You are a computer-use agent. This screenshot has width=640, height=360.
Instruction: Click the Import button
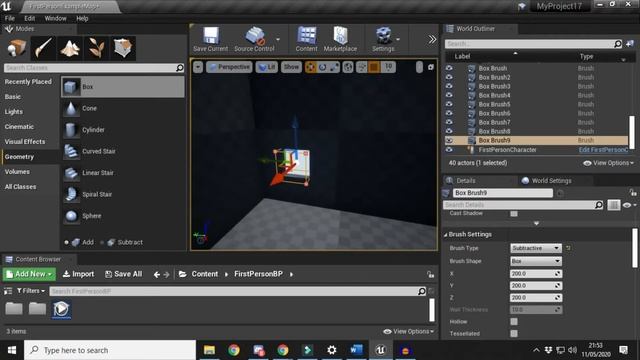[x=78, y=274]
